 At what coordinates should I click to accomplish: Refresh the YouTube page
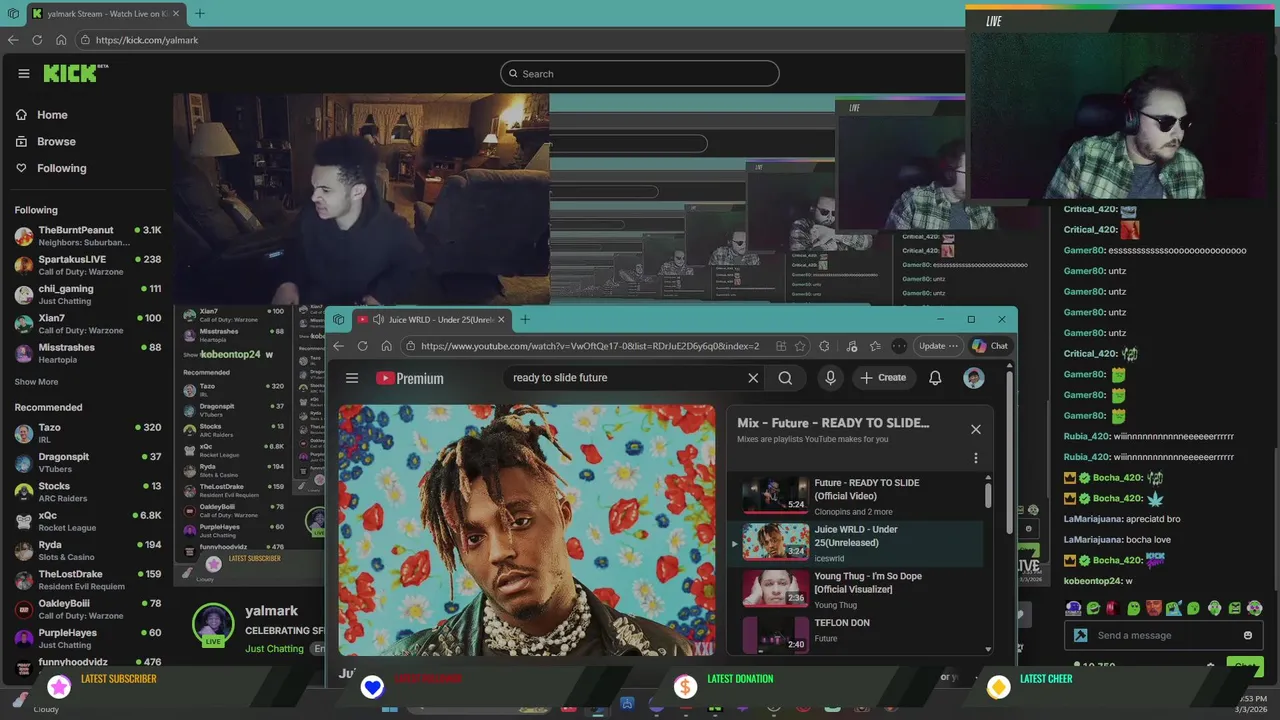tap(362, 346)
